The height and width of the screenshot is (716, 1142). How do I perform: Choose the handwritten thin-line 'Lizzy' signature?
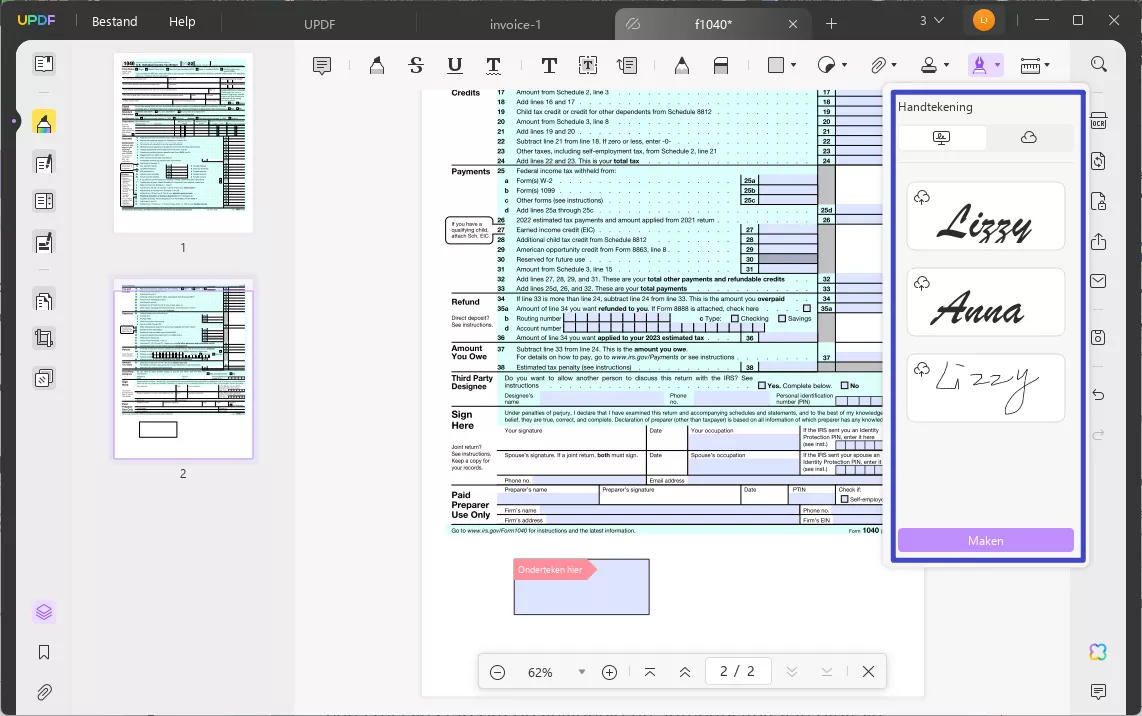[x=985, y=387]
